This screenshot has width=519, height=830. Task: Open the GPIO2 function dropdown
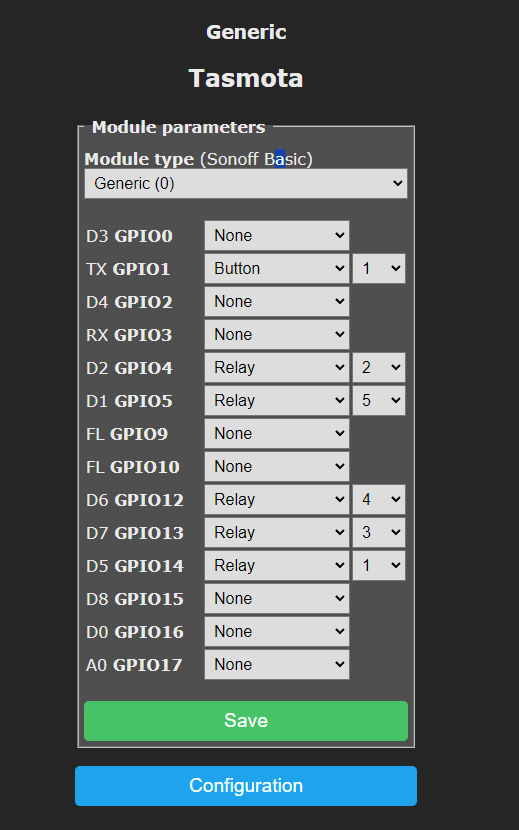pyautogui.click(x=277, y=302)
